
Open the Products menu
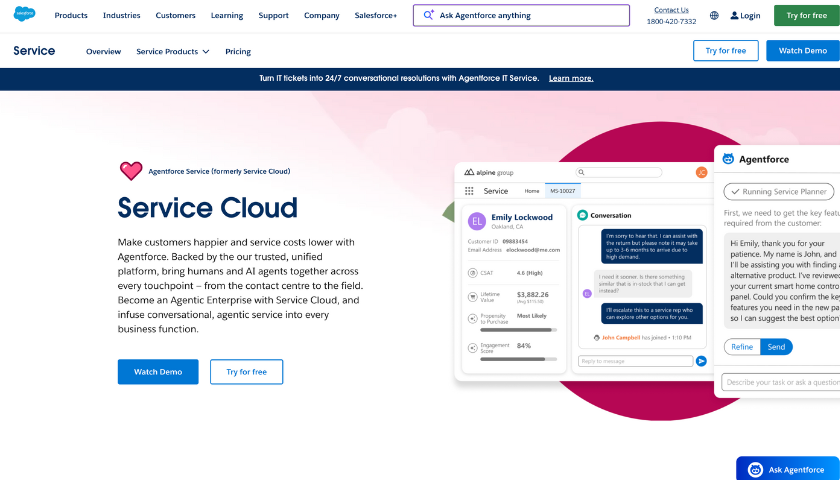point(71,16)
